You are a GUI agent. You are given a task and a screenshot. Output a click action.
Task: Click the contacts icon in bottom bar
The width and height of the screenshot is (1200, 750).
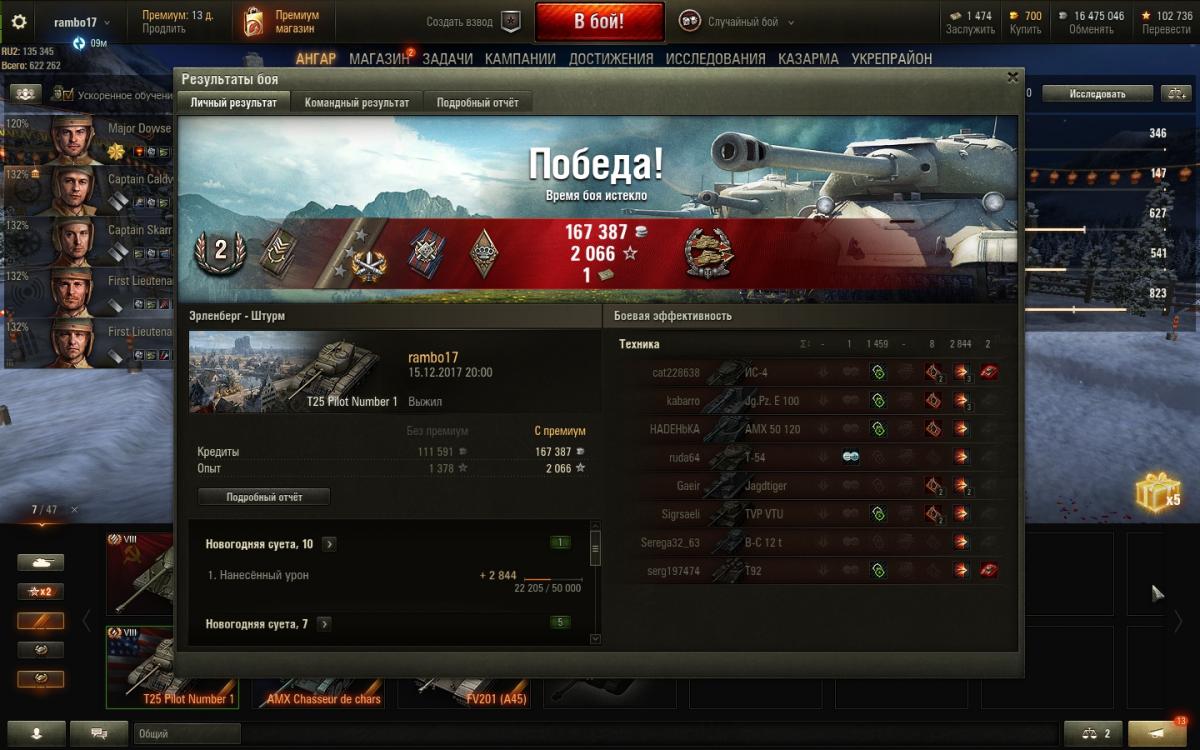click(37, 733)
